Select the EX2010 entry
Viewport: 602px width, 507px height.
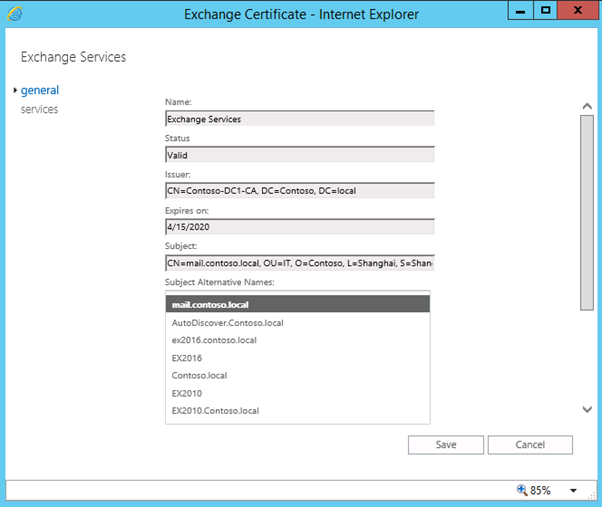pos(298,393)
